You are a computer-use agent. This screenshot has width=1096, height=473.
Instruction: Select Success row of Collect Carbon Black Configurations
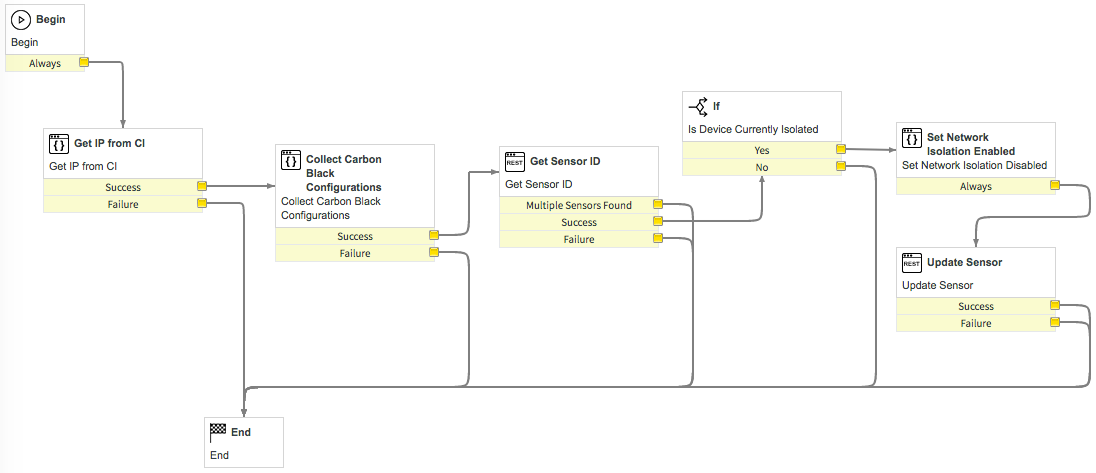click(x=355, y=236)
